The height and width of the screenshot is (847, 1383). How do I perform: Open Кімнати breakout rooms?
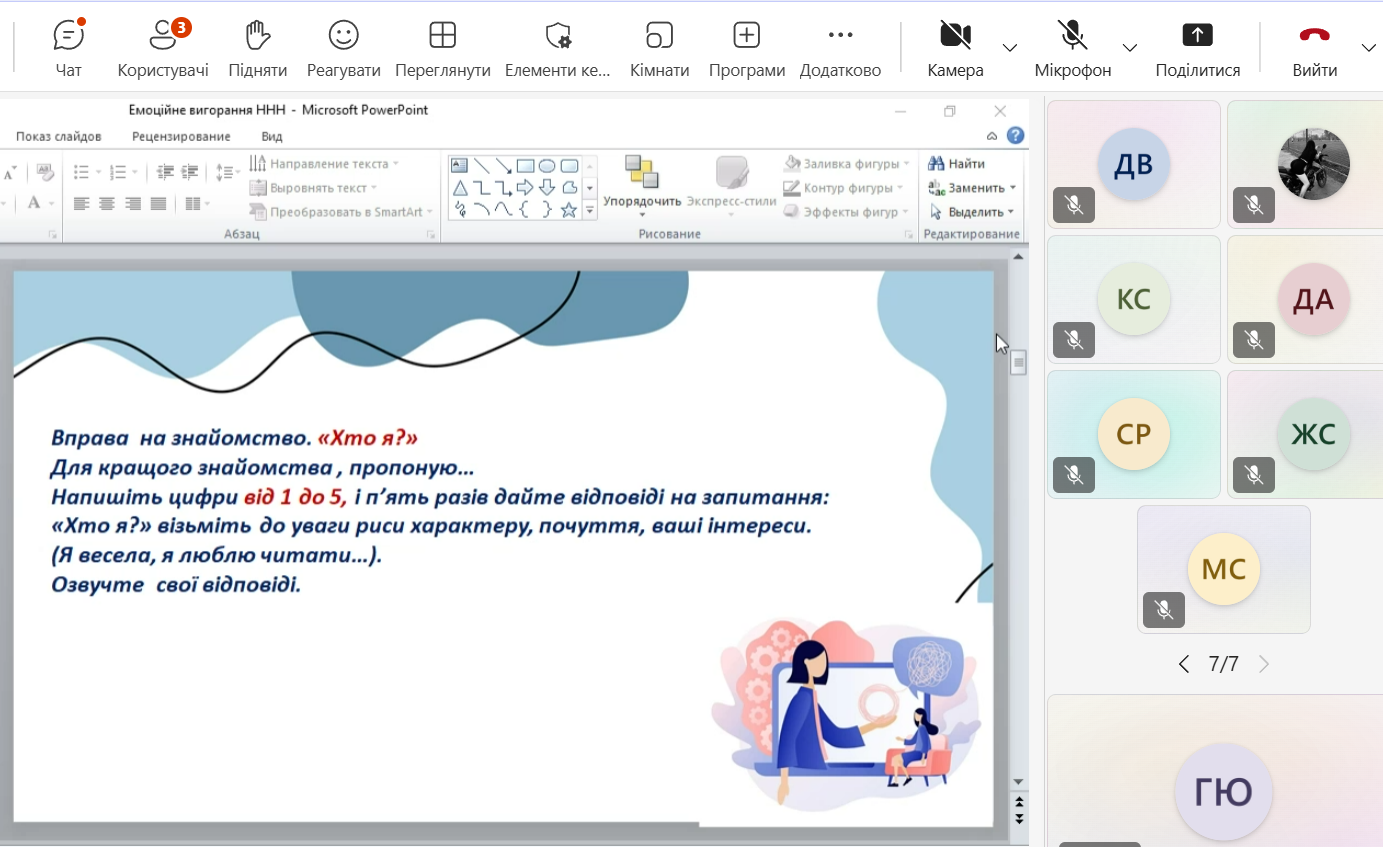click(x=659, y=49)
